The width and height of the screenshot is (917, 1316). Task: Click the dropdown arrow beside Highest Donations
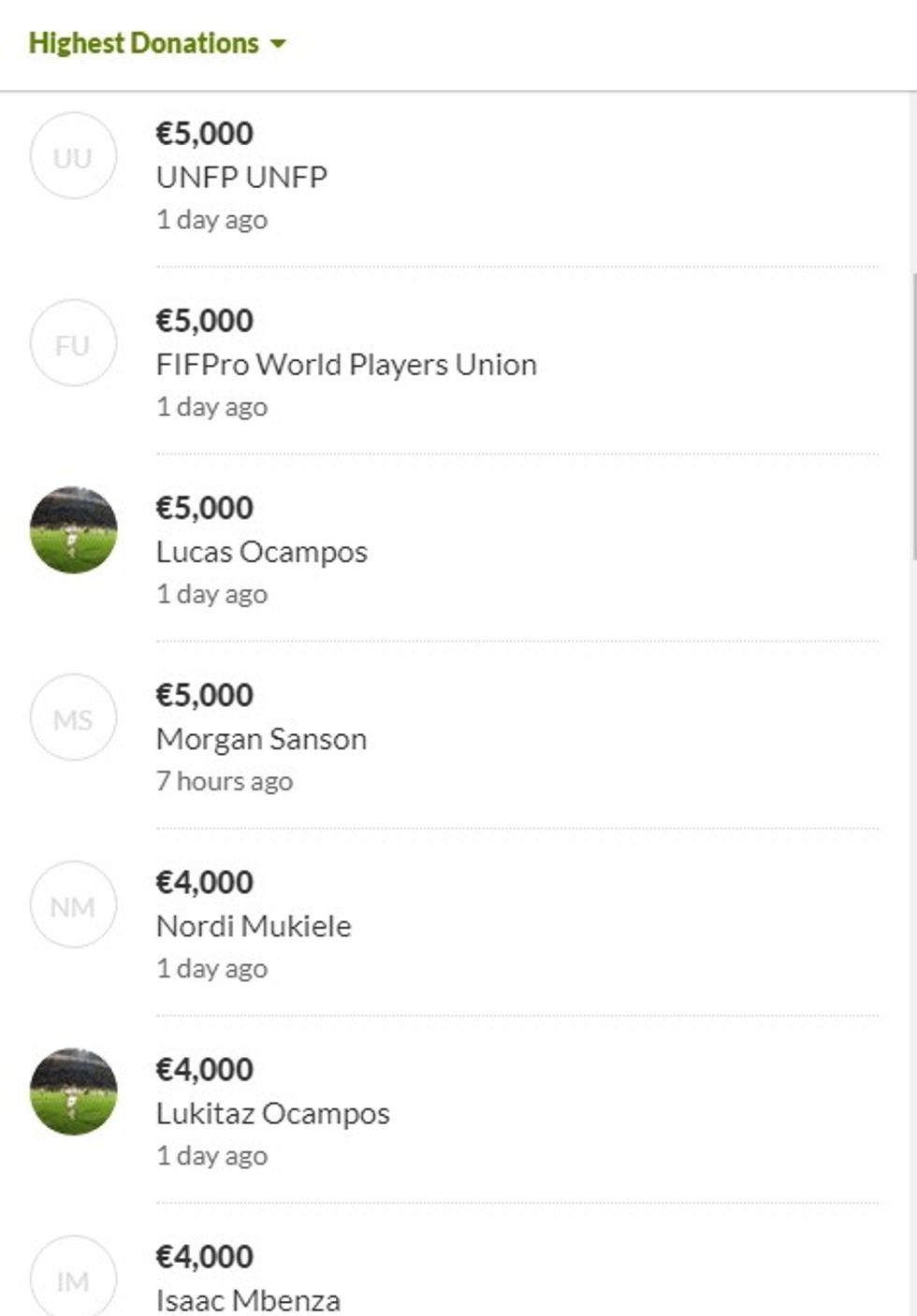[278, 43]
